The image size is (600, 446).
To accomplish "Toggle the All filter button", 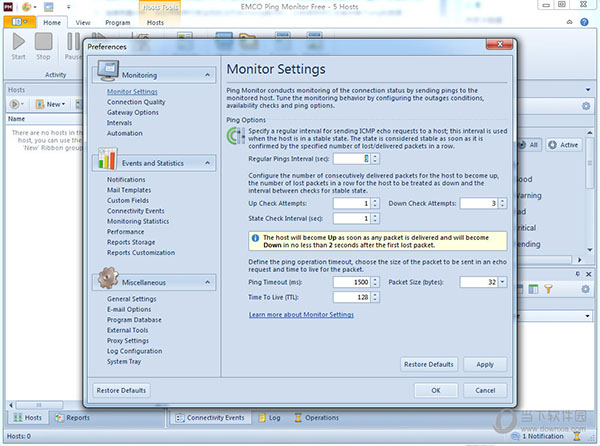I will 529,145.
